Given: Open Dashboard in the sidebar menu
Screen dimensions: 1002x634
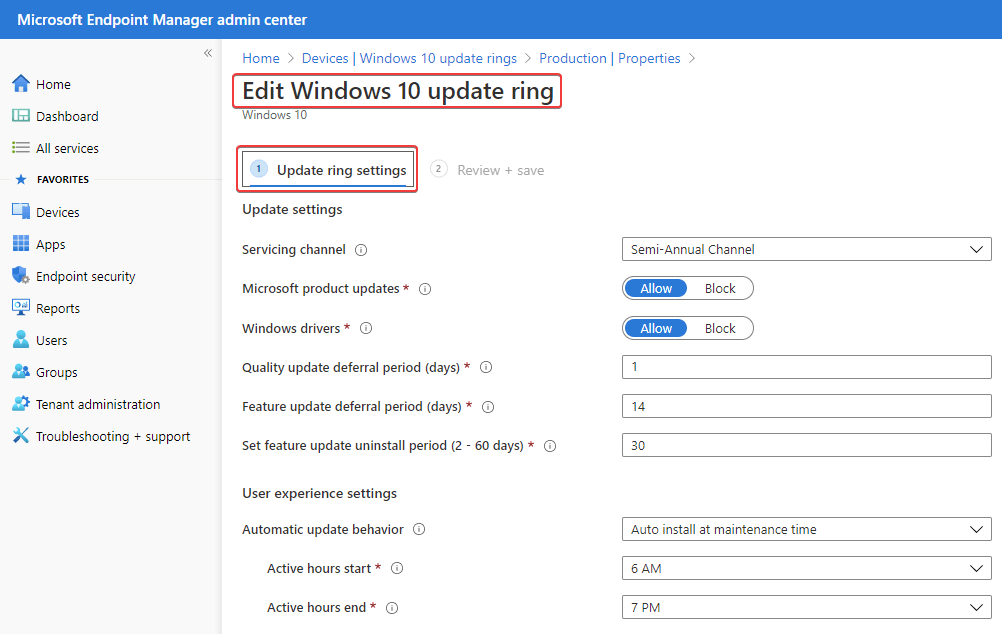Looking at the screenshot, I should coord(67,116).
